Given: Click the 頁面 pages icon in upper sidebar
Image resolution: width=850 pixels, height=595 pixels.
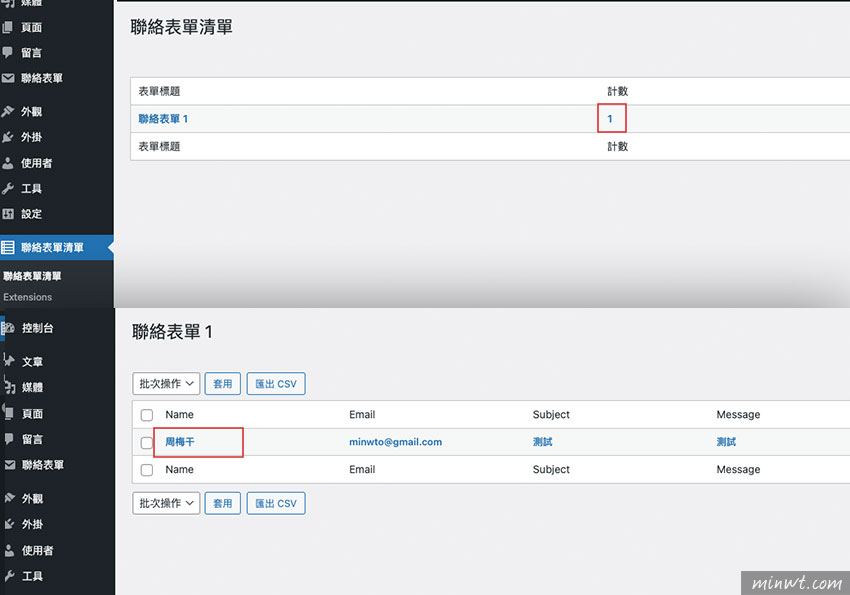Looking at the screenshot, I should (x=7, y=27).
